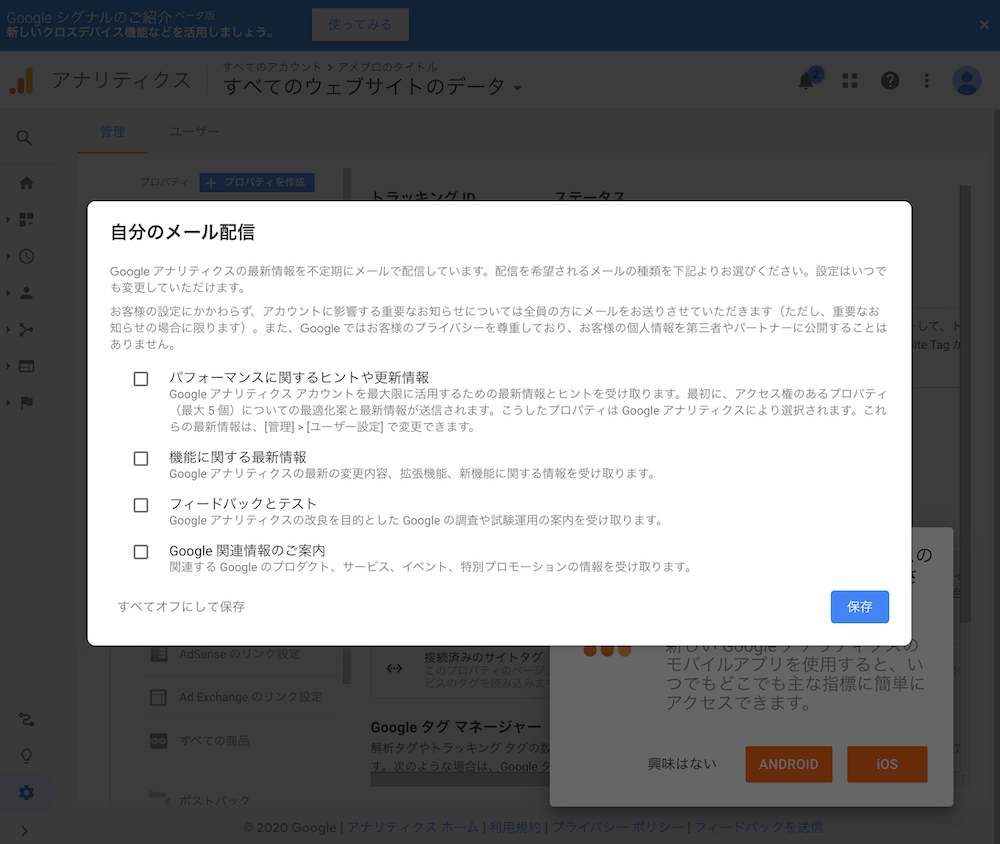Switch to the 管理 tab
The width and height of the screenshot is (1000, 844).
[112, 132]
